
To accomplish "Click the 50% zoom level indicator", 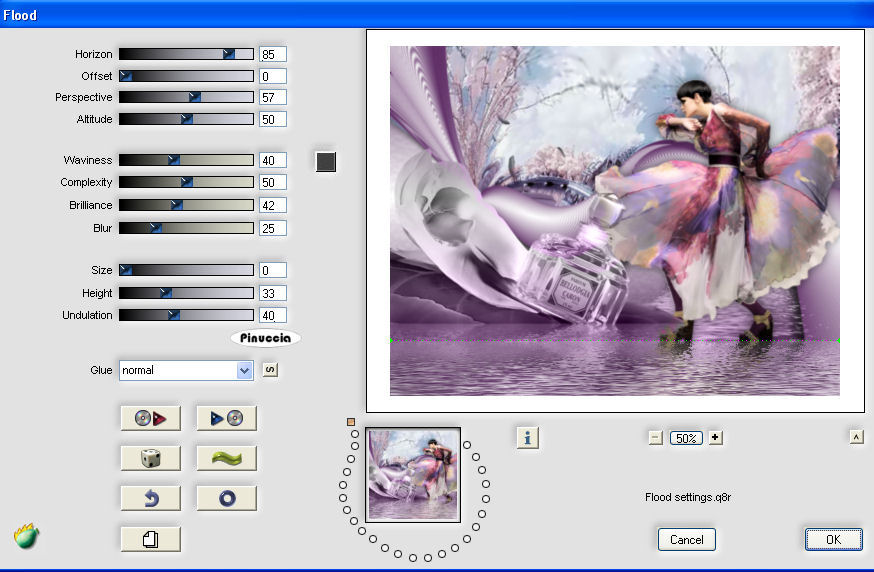I will pyautogui.click(x=686, y=438).
